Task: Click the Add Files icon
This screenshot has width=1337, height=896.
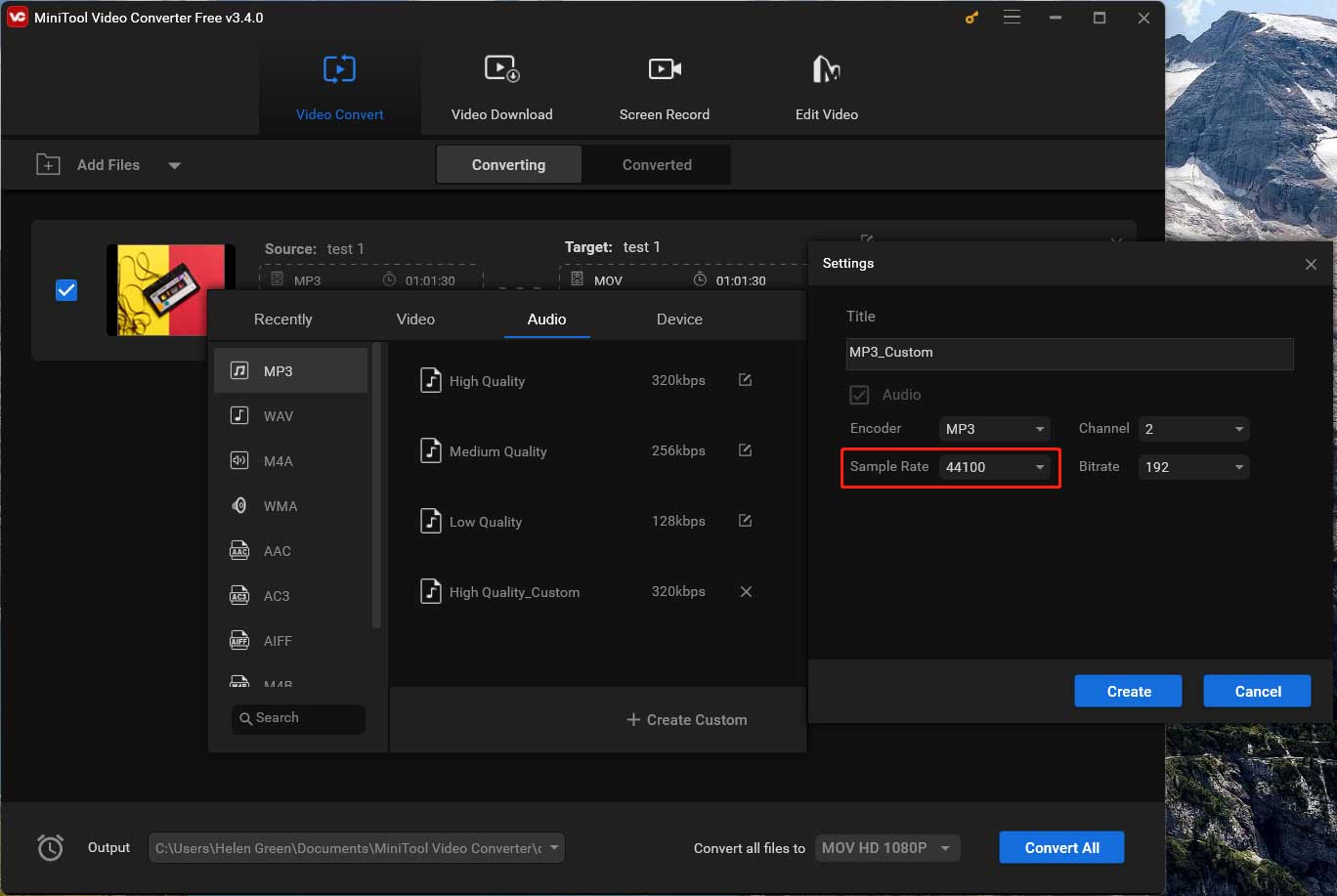Action: point(48,164)
